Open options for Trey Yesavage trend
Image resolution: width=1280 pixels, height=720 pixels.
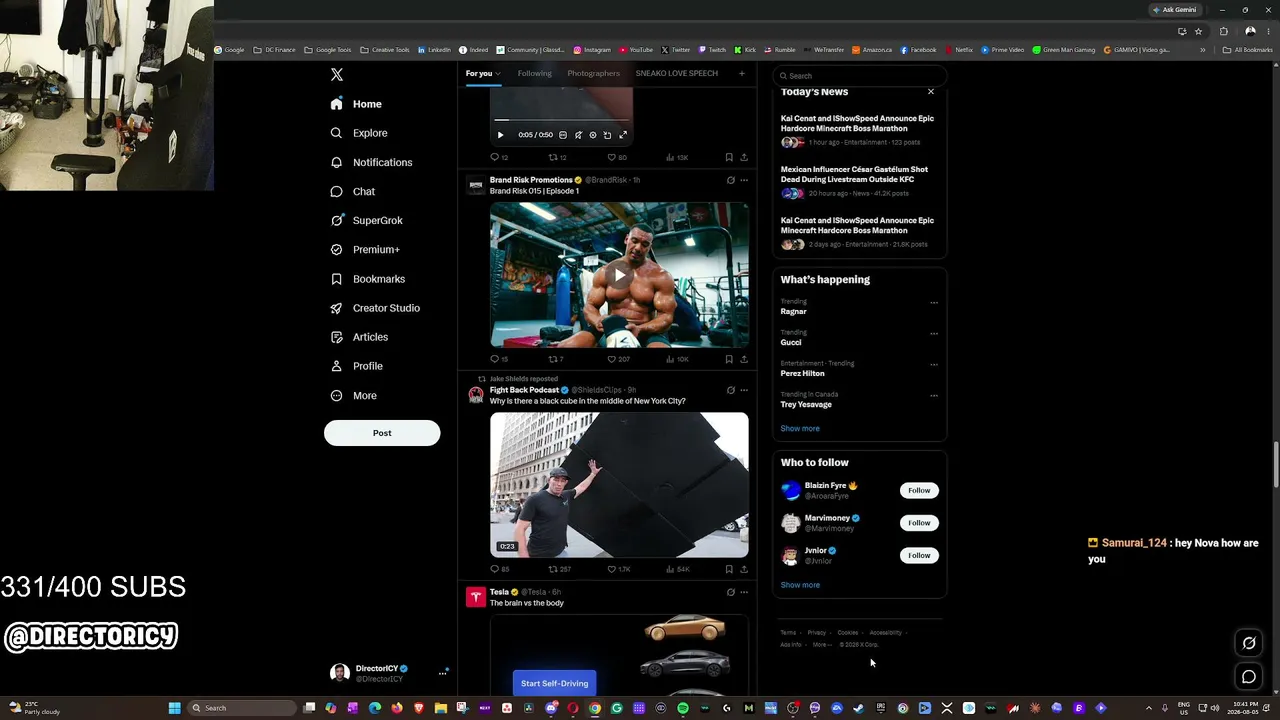pyautogui.click(x=934, y=396)
